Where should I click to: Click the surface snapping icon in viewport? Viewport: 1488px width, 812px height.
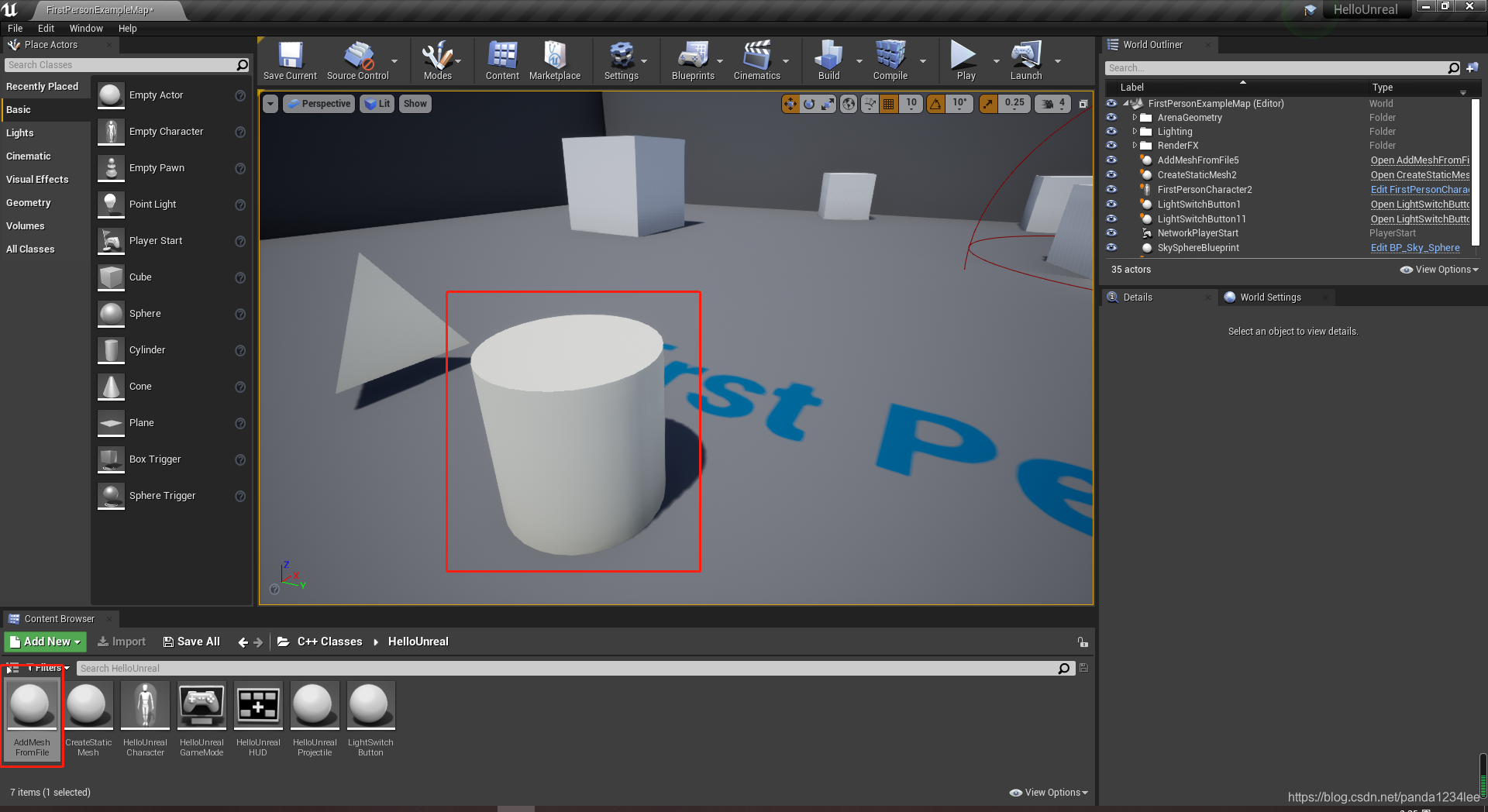[x=870, y=104]
